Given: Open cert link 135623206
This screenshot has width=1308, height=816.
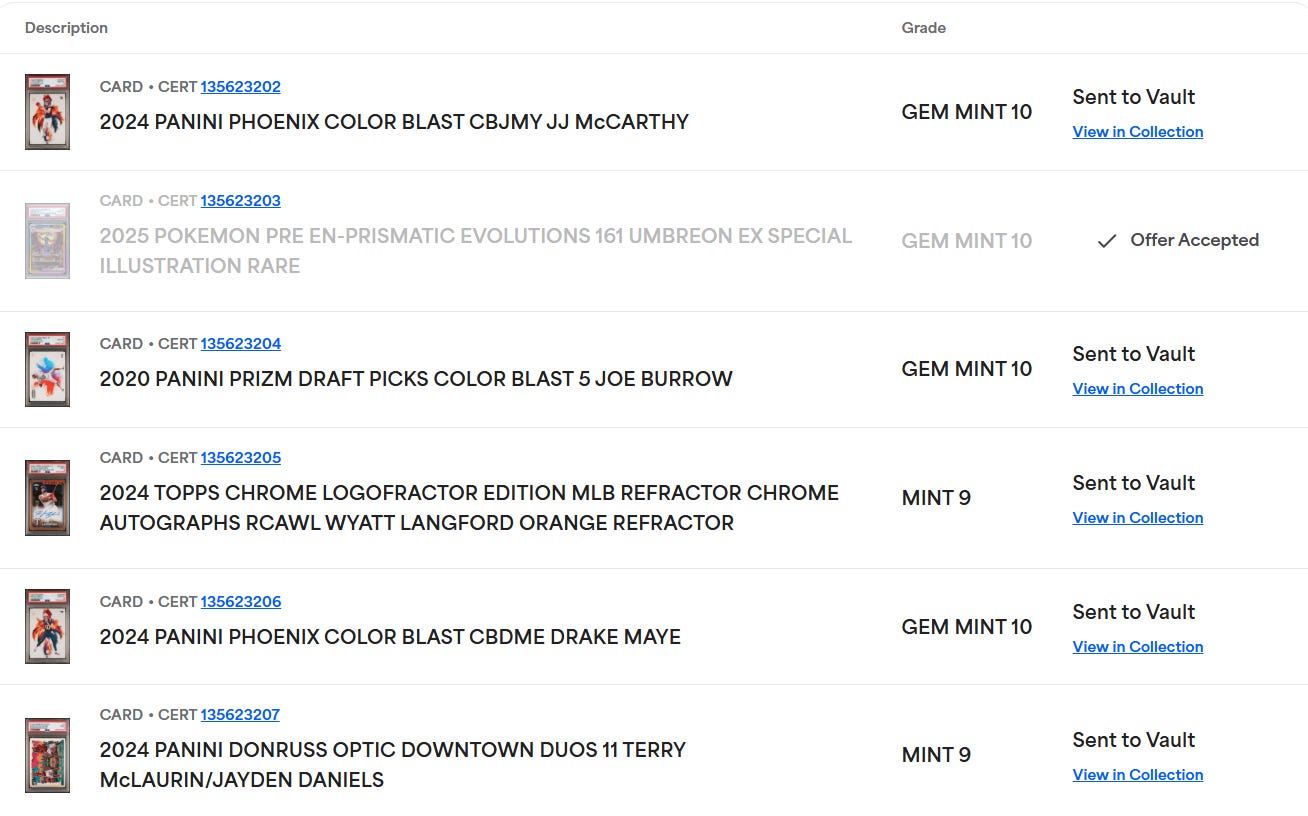Looking at the screenshot, I should [x=240, y=602].
